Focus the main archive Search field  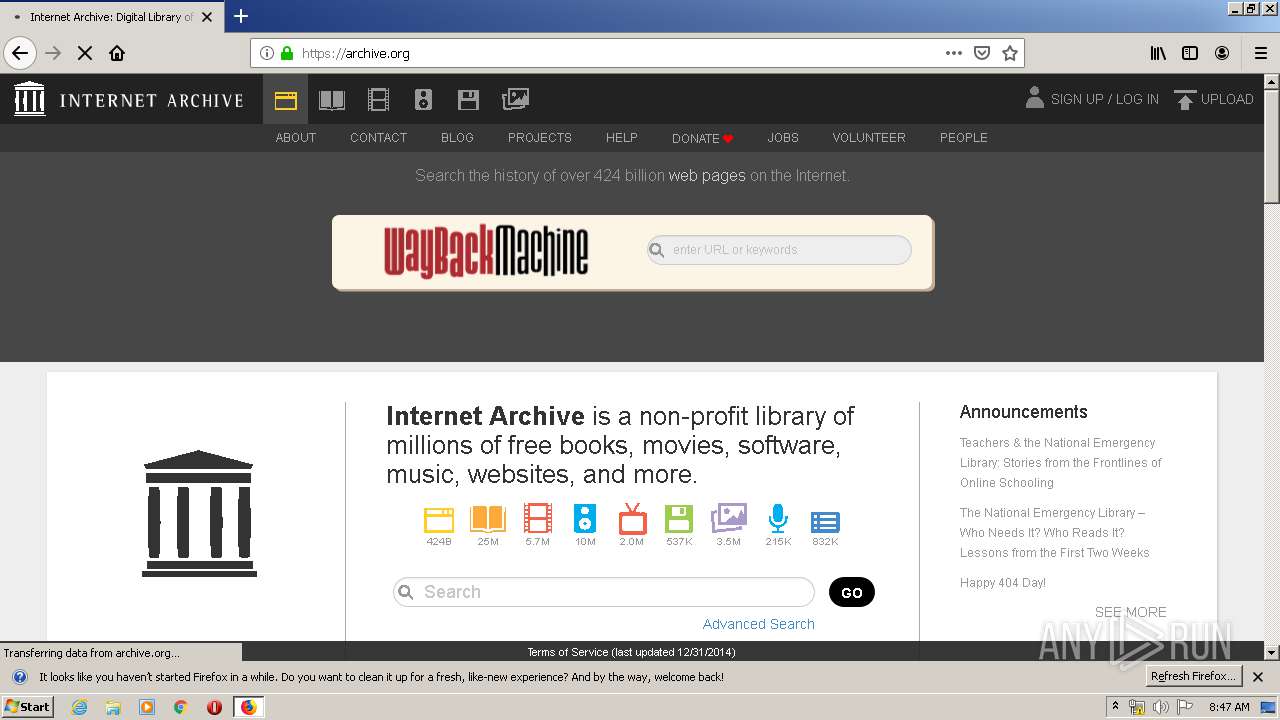point(604,592)
